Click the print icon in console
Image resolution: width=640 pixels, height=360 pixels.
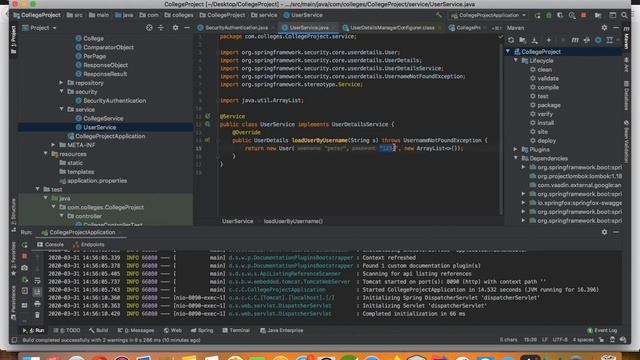pyautogui.click(x=37, y=304)
